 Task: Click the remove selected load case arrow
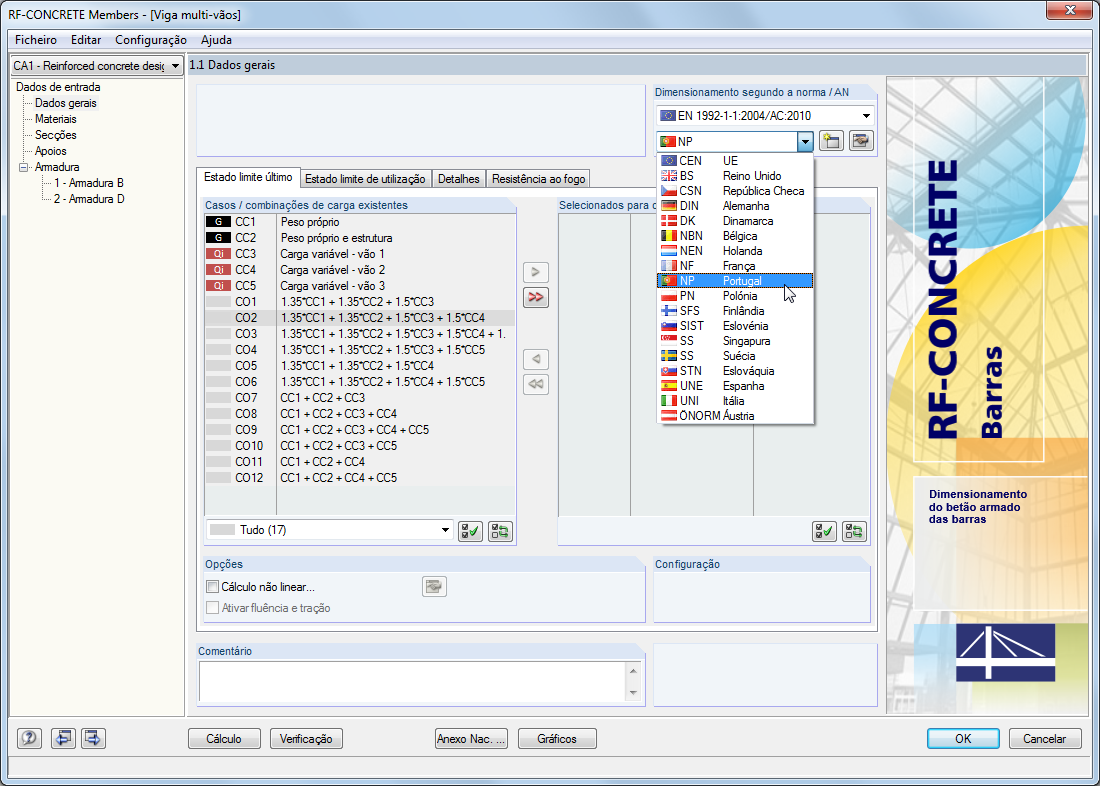536,359
